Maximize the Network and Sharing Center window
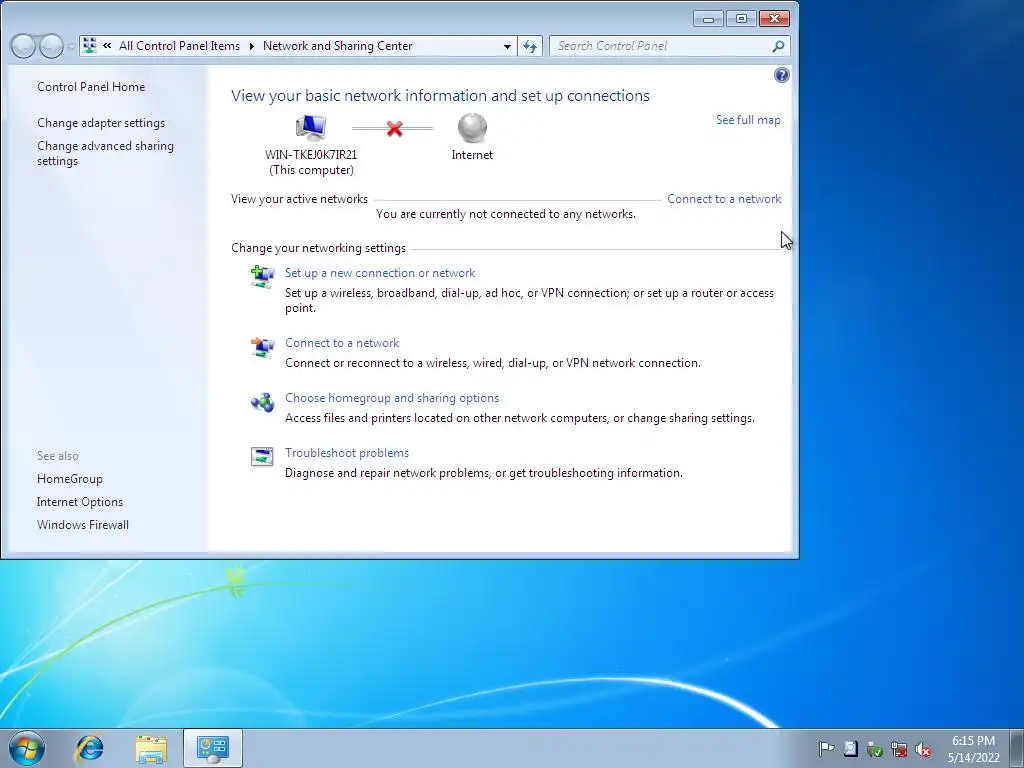Screen dimensions: 1024x768 click(741, 19)
